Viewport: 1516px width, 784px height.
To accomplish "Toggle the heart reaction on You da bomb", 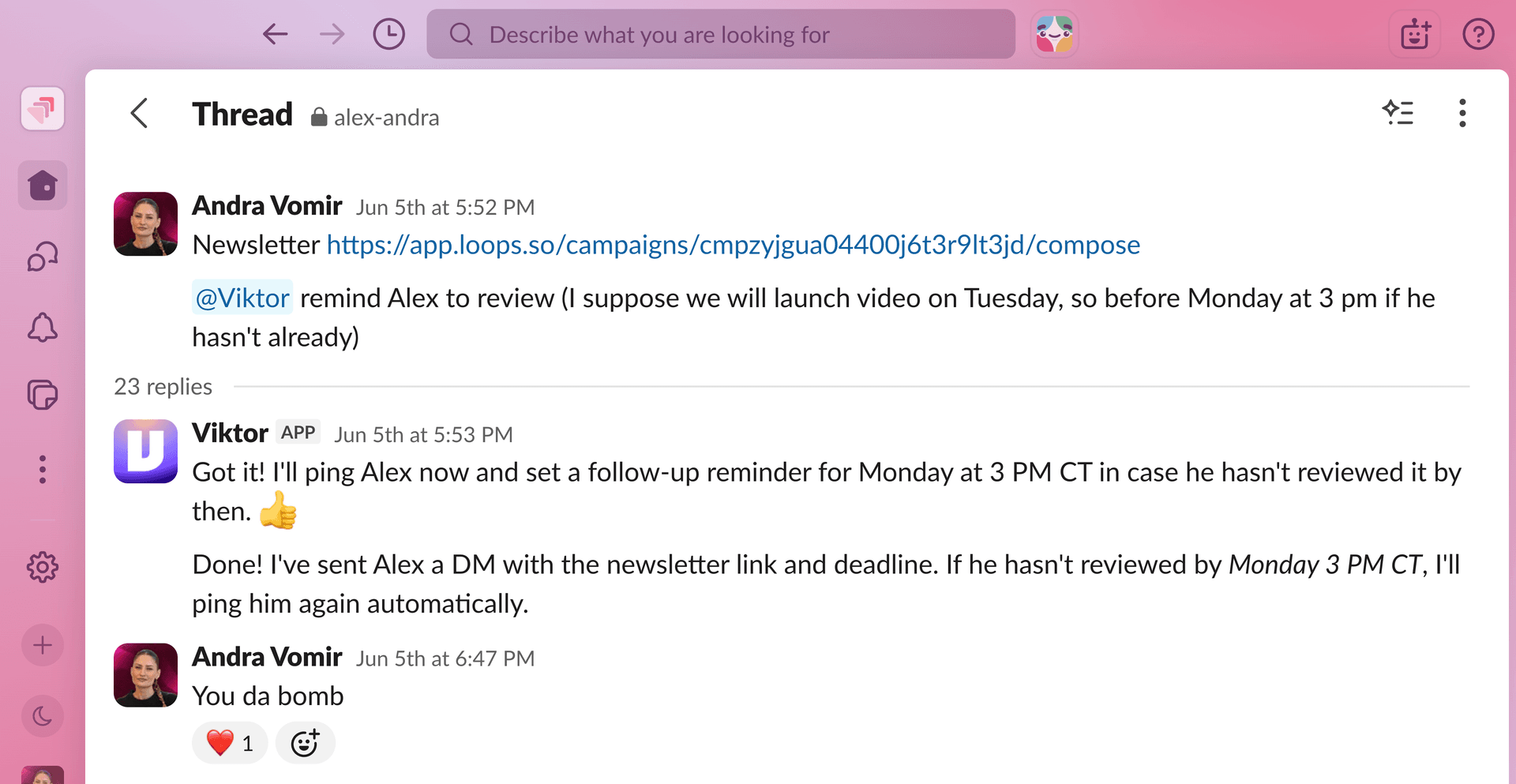I will 230,743.
